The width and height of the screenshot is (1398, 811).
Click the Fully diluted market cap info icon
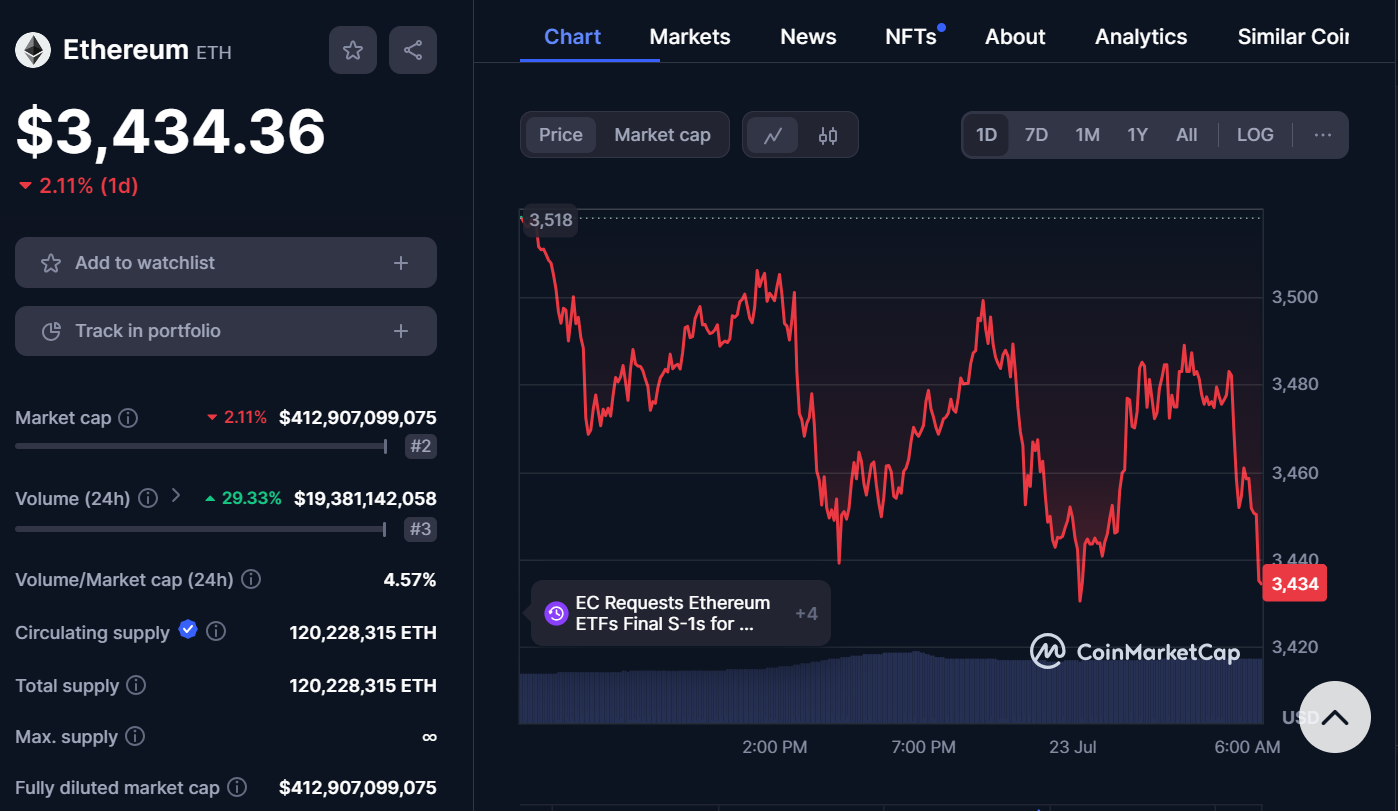click(x=237, y=788)
